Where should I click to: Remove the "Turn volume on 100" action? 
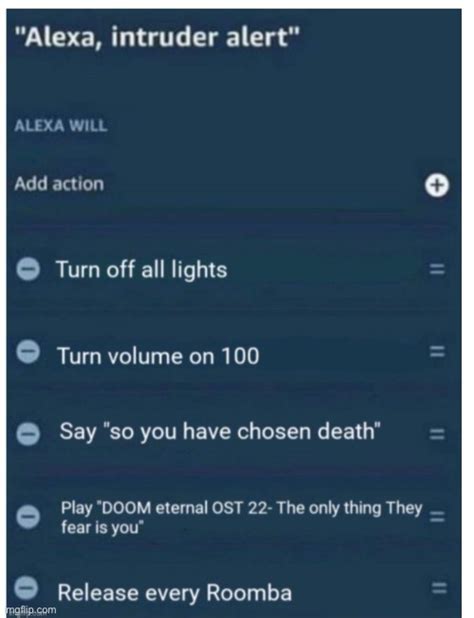28,352
